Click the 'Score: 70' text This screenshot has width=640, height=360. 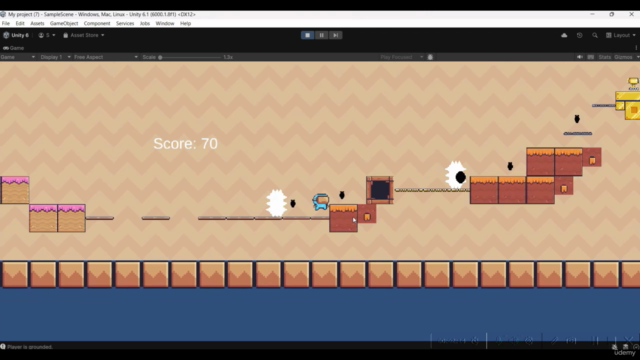[x=185, y=144]
